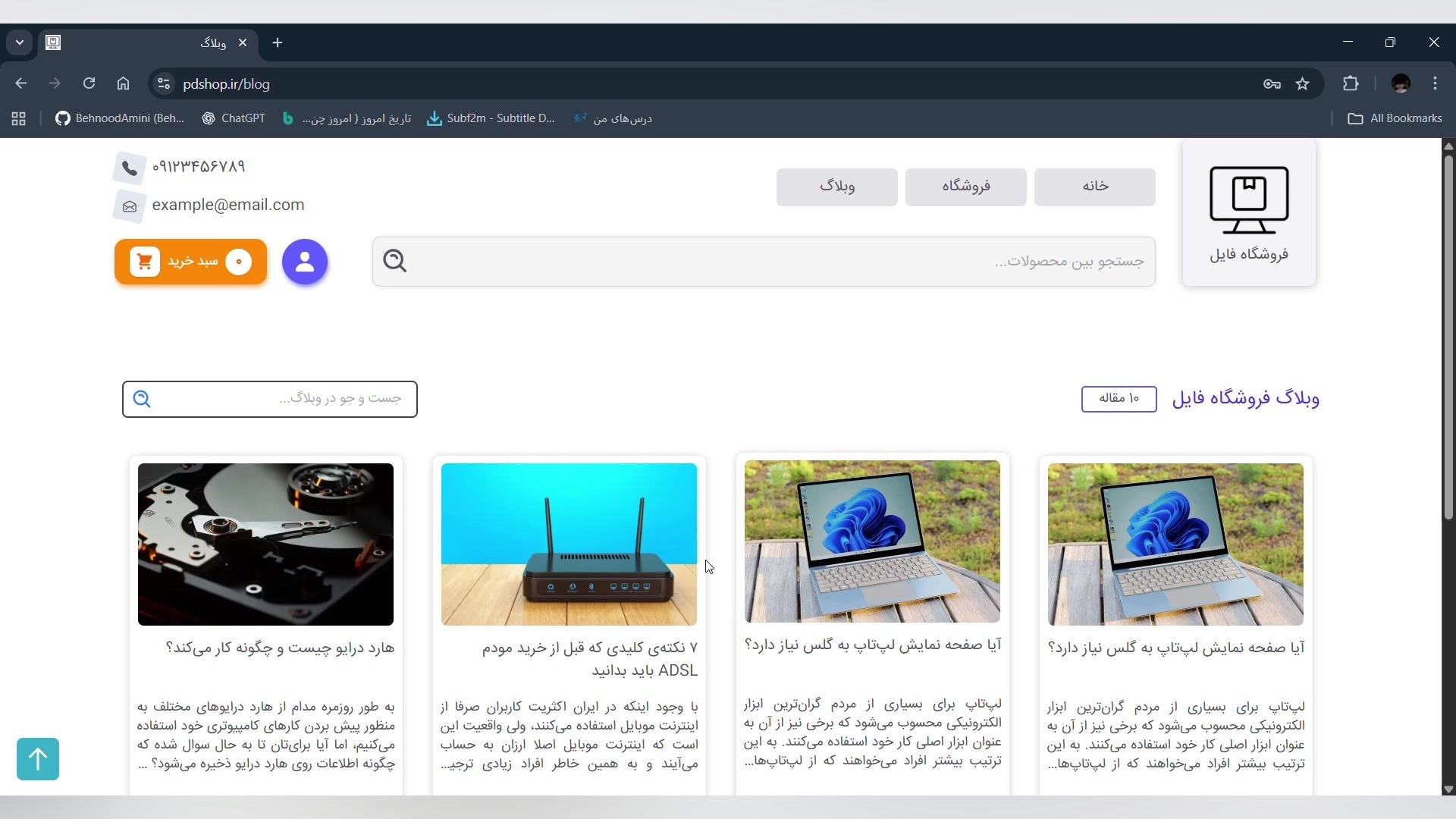Click the email envelope icon
This screenshot has height=819, width=1456.
point(130,206)
